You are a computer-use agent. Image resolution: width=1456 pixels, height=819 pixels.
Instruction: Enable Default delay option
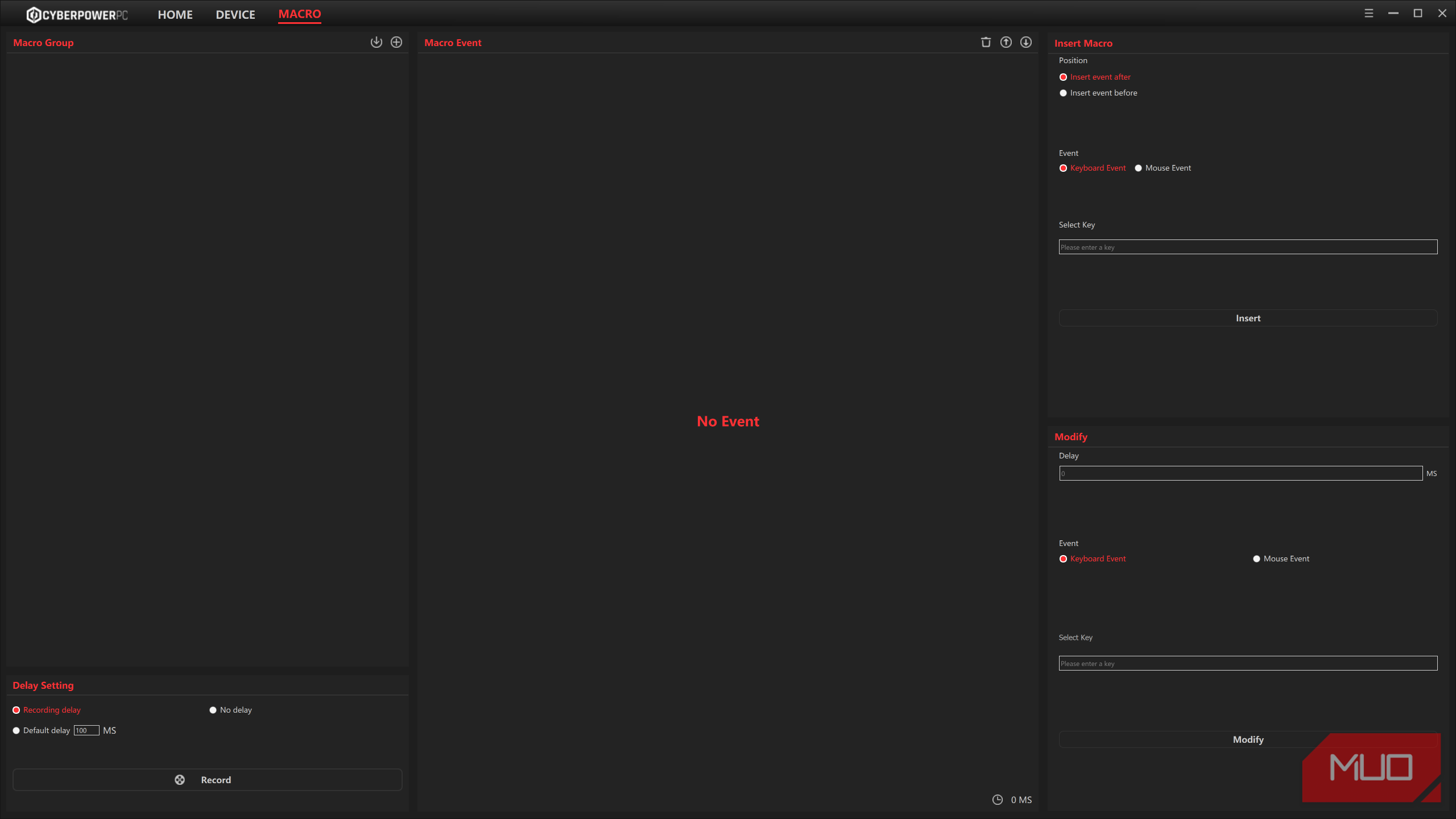pyautogui.click(x=16, y=730)
